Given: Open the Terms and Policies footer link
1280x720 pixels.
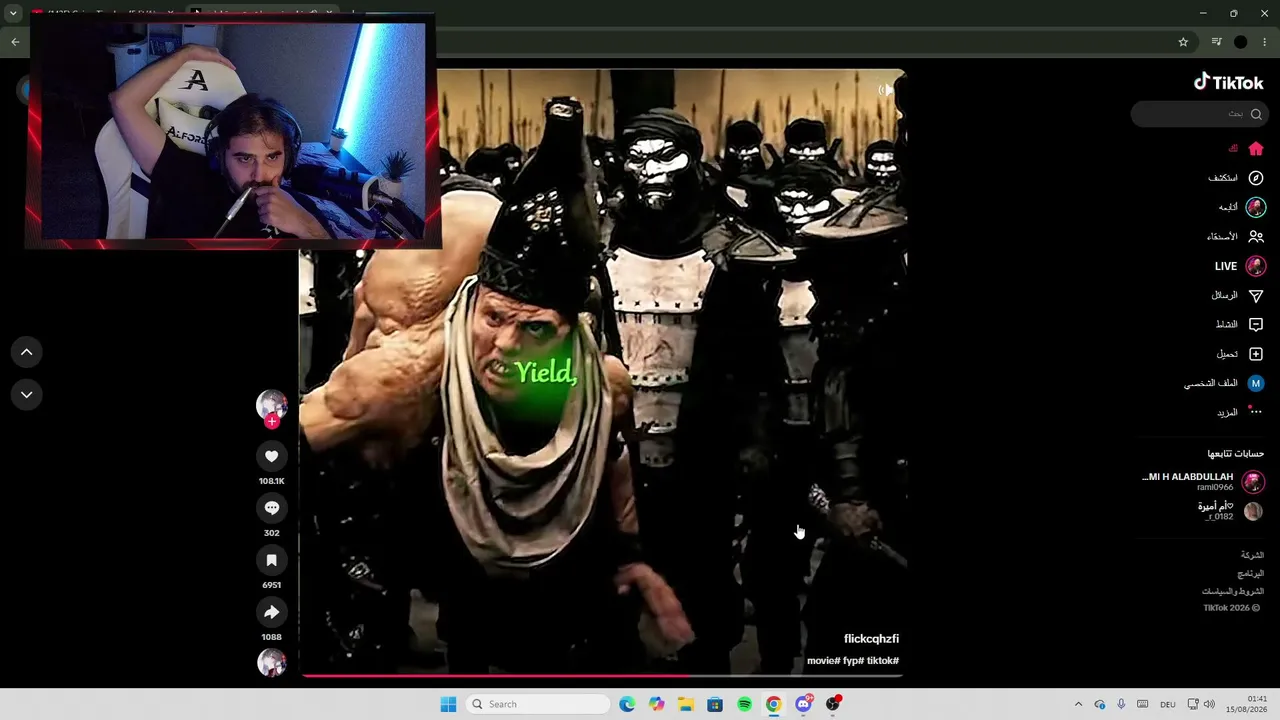Looking at the screenshot, I should pyautogui.click(x=1233, y=592).
